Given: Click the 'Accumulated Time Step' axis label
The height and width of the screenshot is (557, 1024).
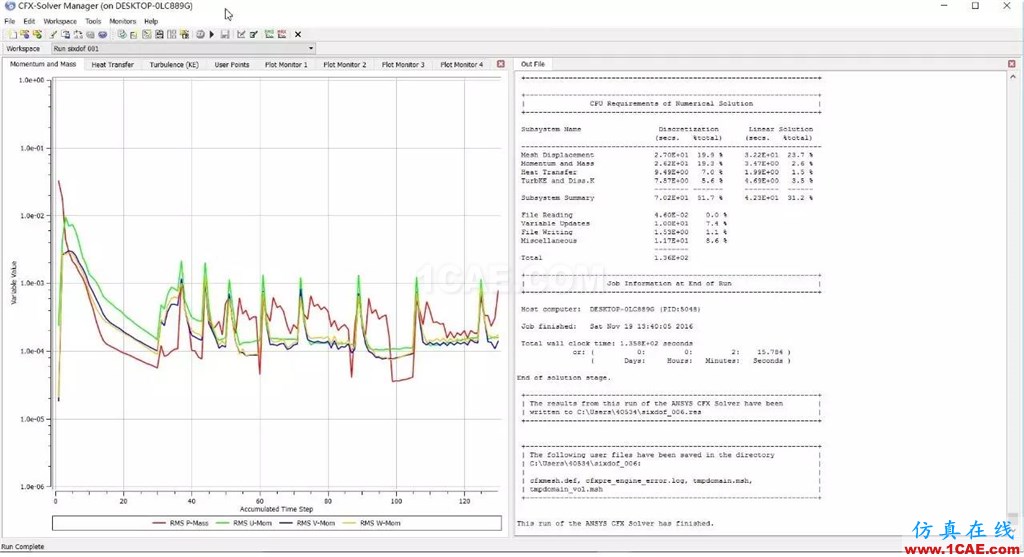Looking at the screenshot, I should click(x=276, y=509).
